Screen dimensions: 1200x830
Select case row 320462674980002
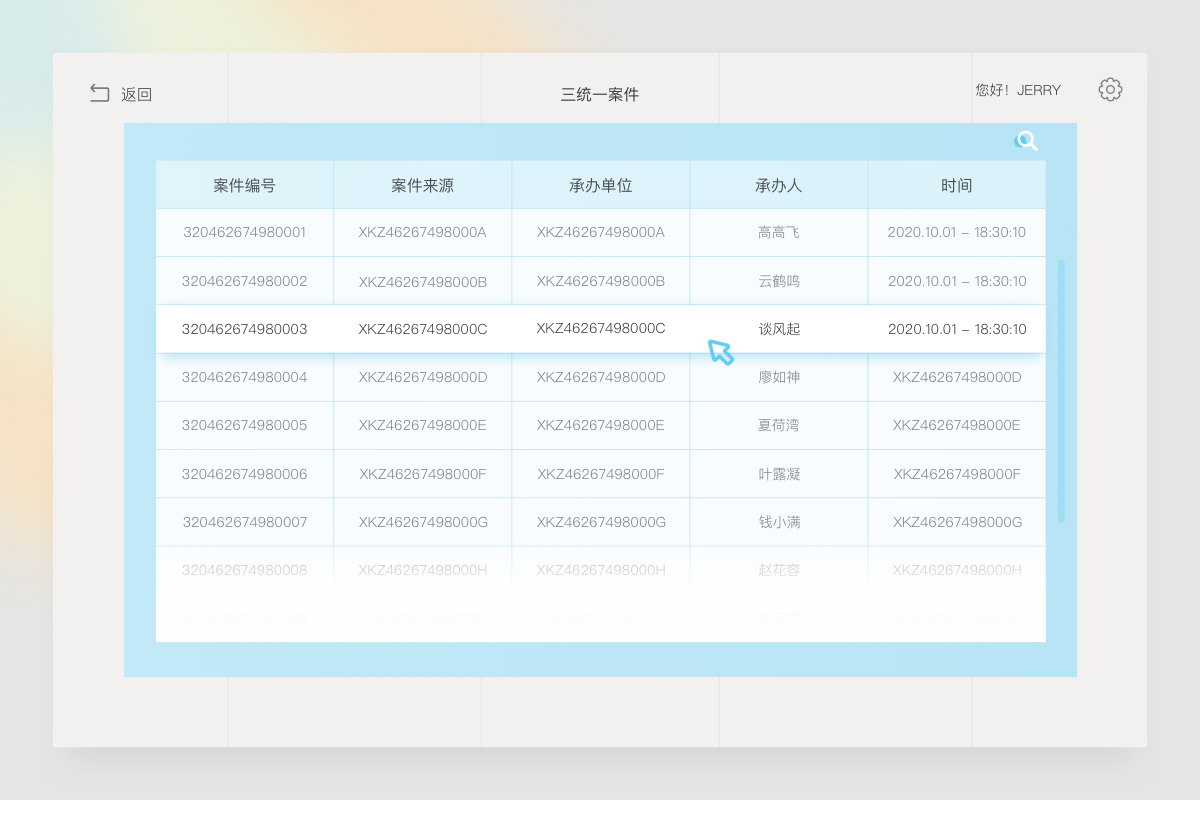coord(245,281)
